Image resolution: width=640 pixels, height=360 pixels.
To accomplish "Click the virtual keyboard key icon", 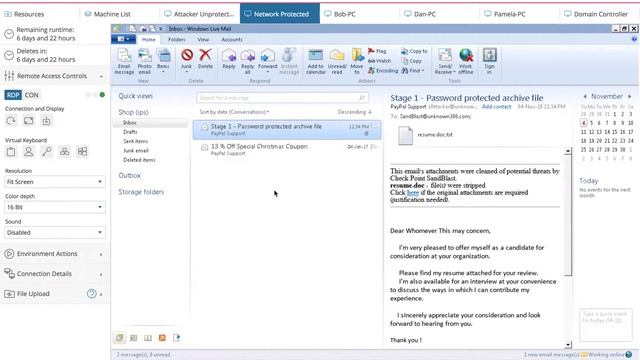I will (x=47, y=152).
